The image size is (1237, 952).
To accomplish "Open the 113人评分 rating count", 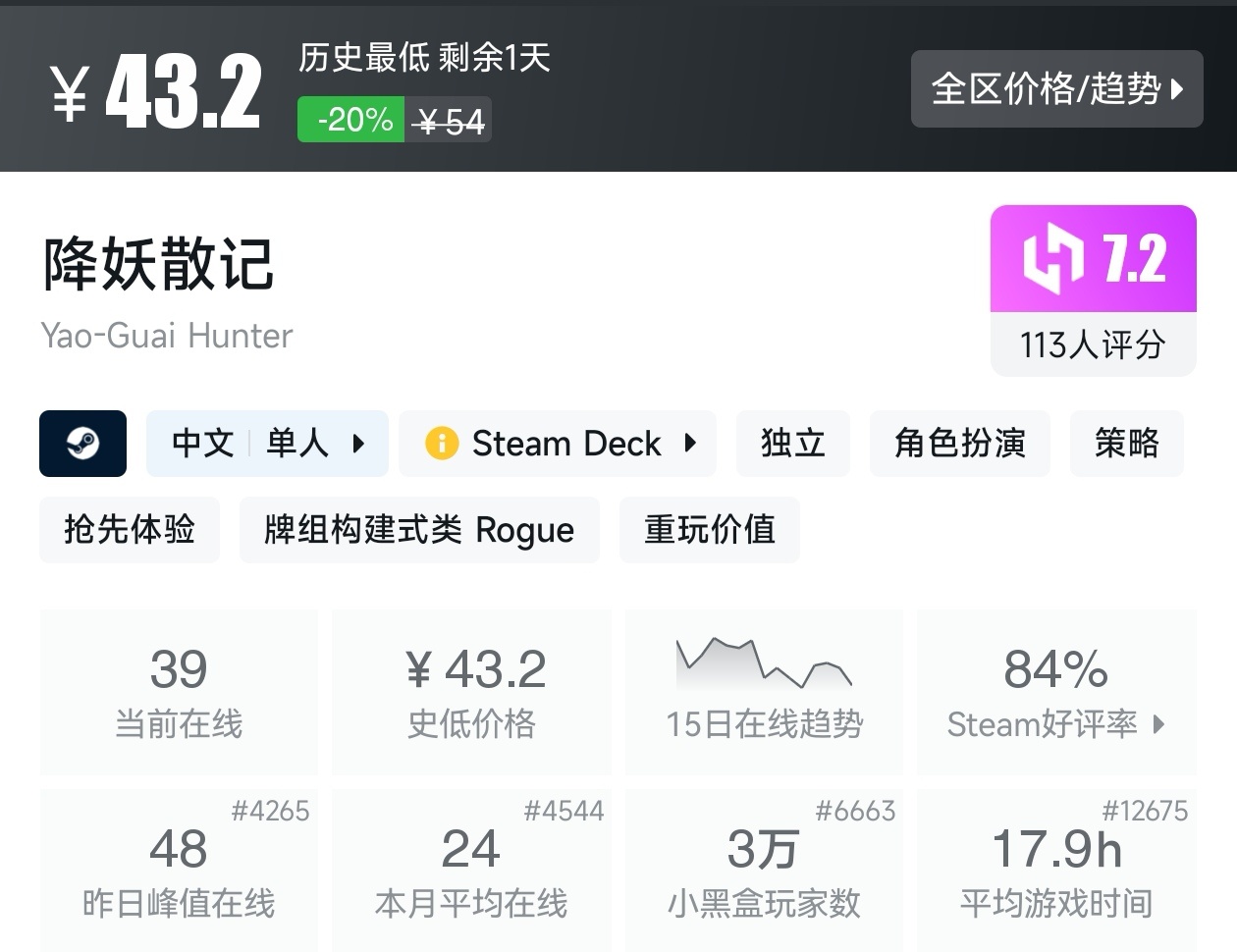I will tap(1093, 344).
